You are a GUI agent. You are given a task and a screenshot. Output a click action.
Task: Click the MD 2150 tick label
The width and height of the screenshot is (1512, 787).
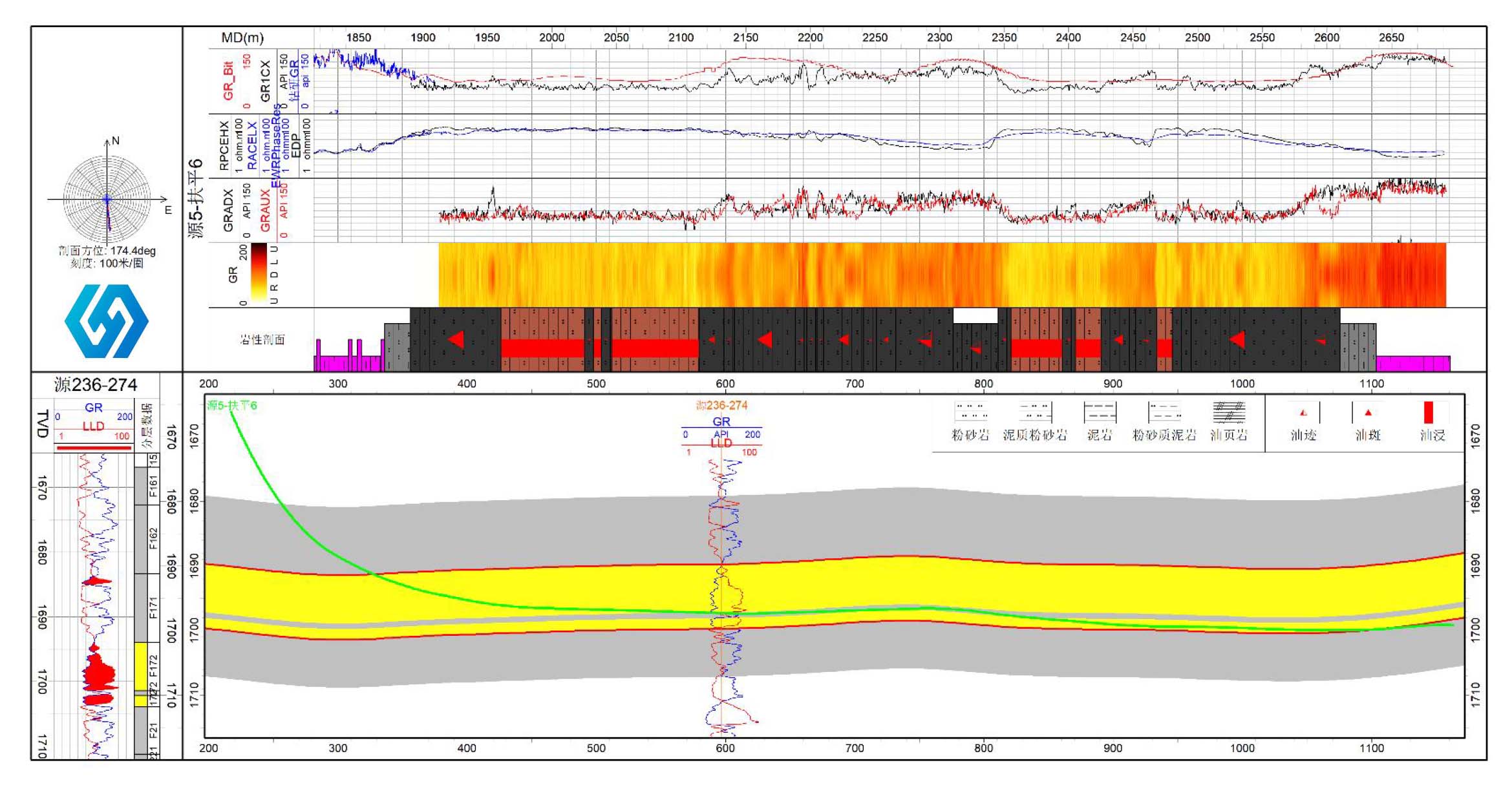click(x=745, y=37)
